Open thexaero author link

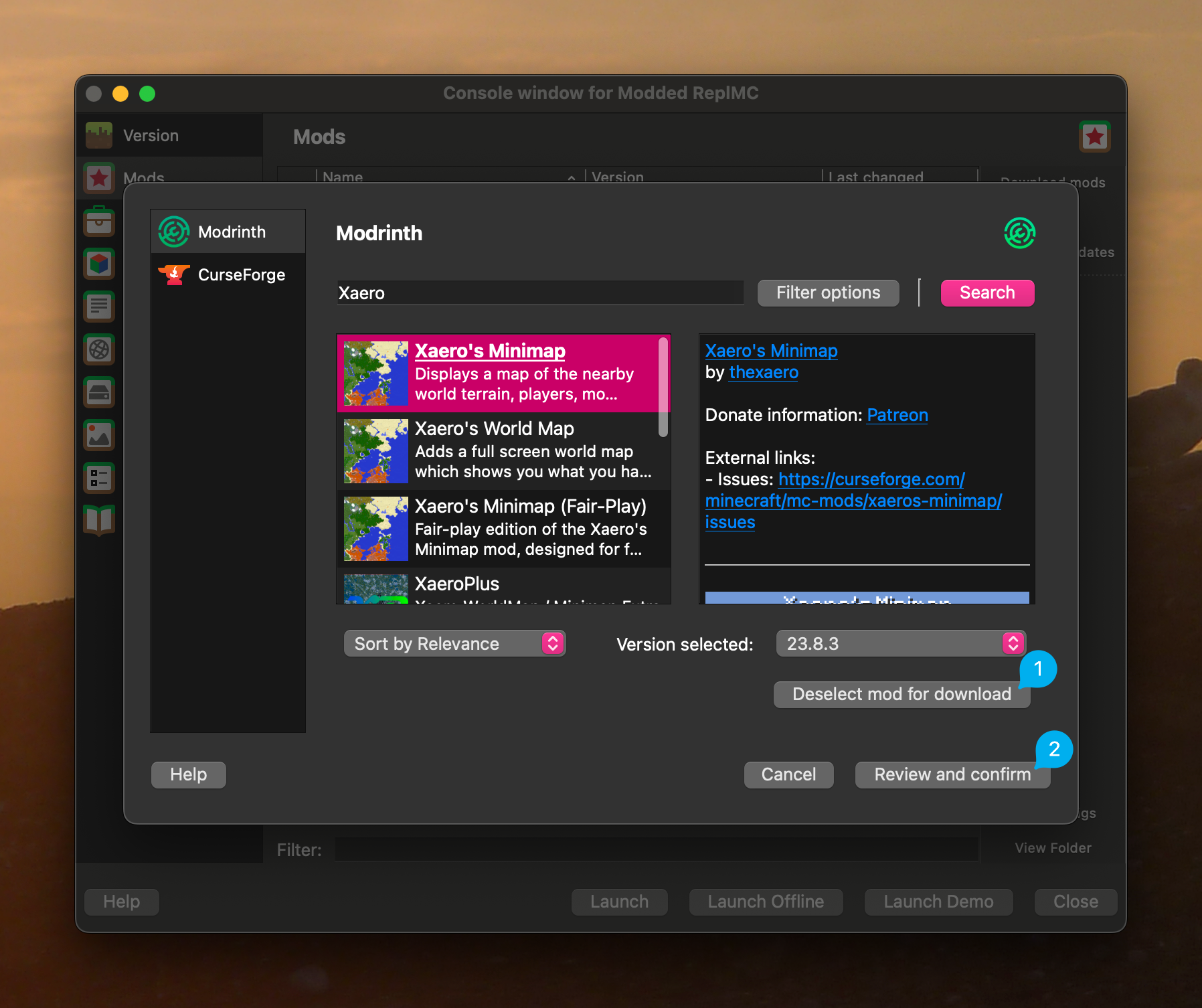coord(764,372)
